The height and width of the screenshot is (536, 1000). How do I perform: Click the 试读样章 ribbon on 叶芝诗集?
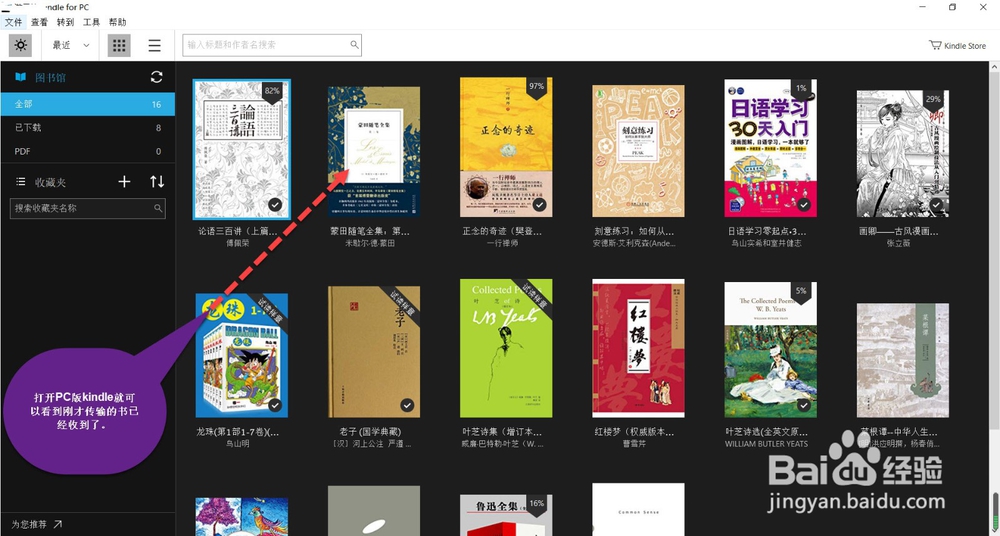[536, 295]
